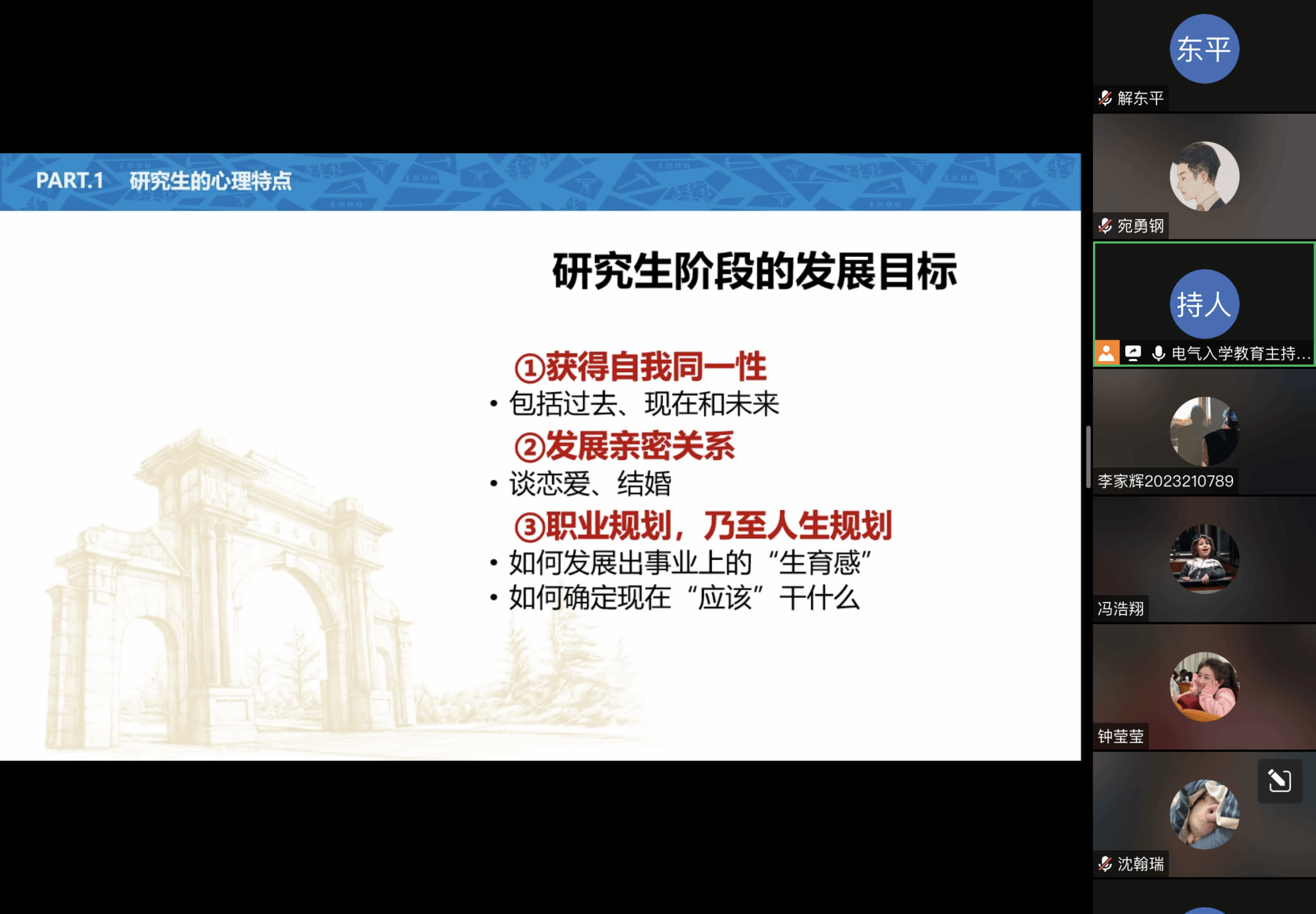Click the 东平 blue circle avatar
This screenshot has height=914, width=1316.
(x=1204, y=49)
